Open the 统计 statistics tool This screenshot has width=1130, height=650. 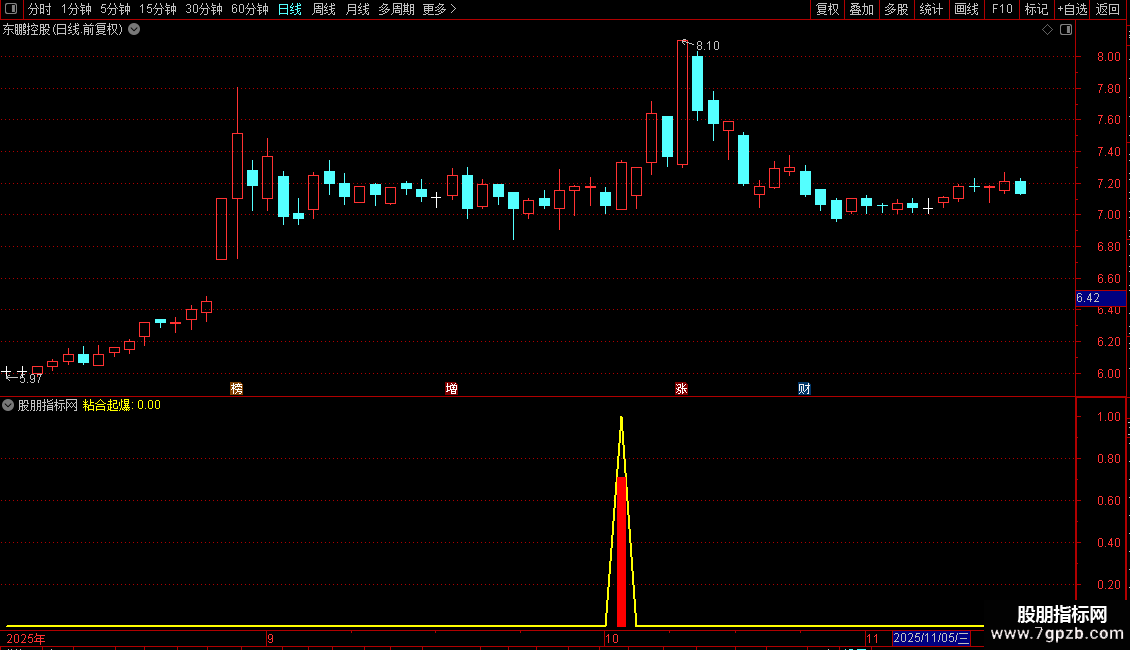coord(931,9)
